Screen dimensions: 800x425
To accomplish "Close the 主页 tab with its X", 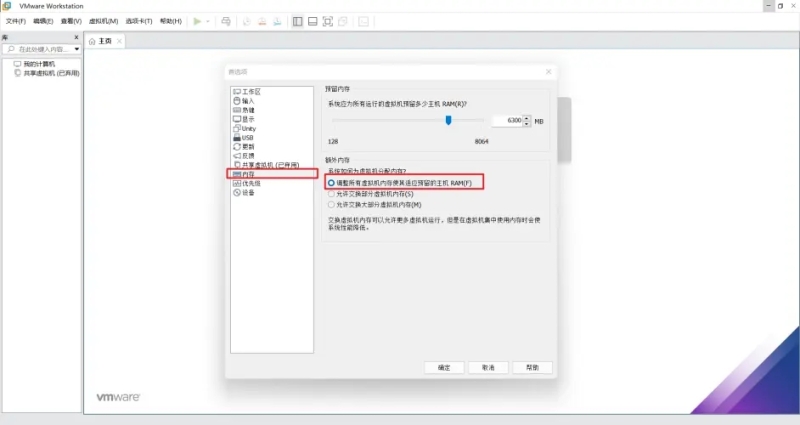I will tap(119, 41).
